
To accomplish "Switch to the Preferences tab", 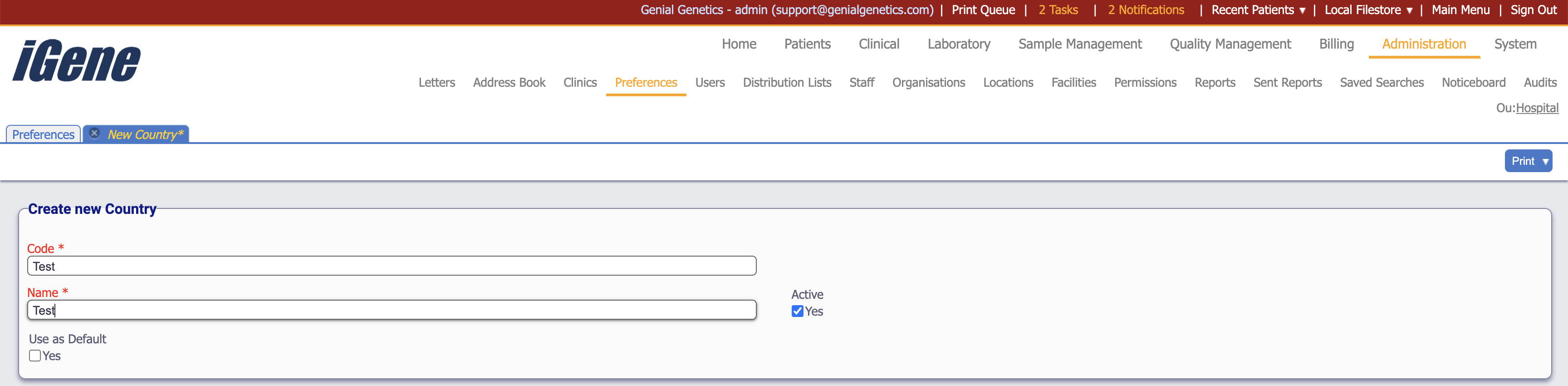I will tap(43, 134).
